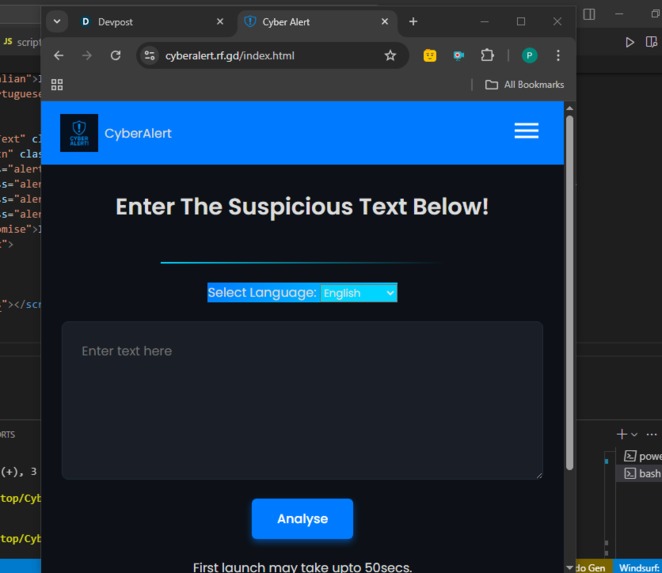This screenshot has width=662, height=573.
Task: Close the Devpost tab
Action: coord(220,22)
